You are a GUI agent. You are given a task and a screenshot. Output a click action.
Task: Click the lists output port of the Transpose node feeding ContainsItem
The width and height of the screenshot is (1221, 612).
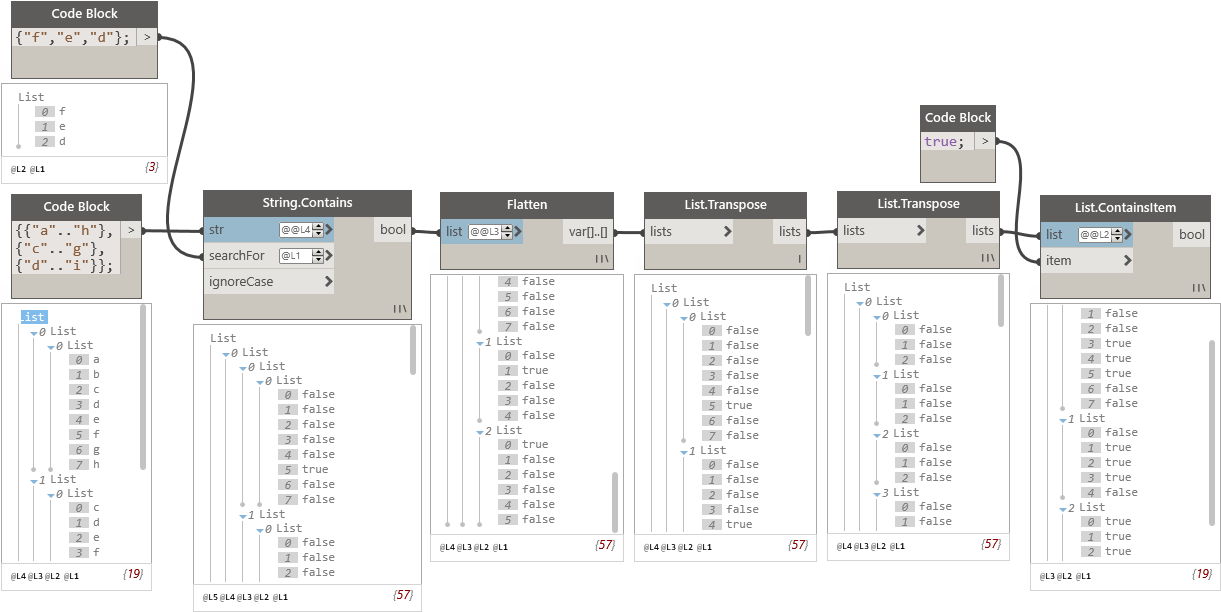point(983,230)
